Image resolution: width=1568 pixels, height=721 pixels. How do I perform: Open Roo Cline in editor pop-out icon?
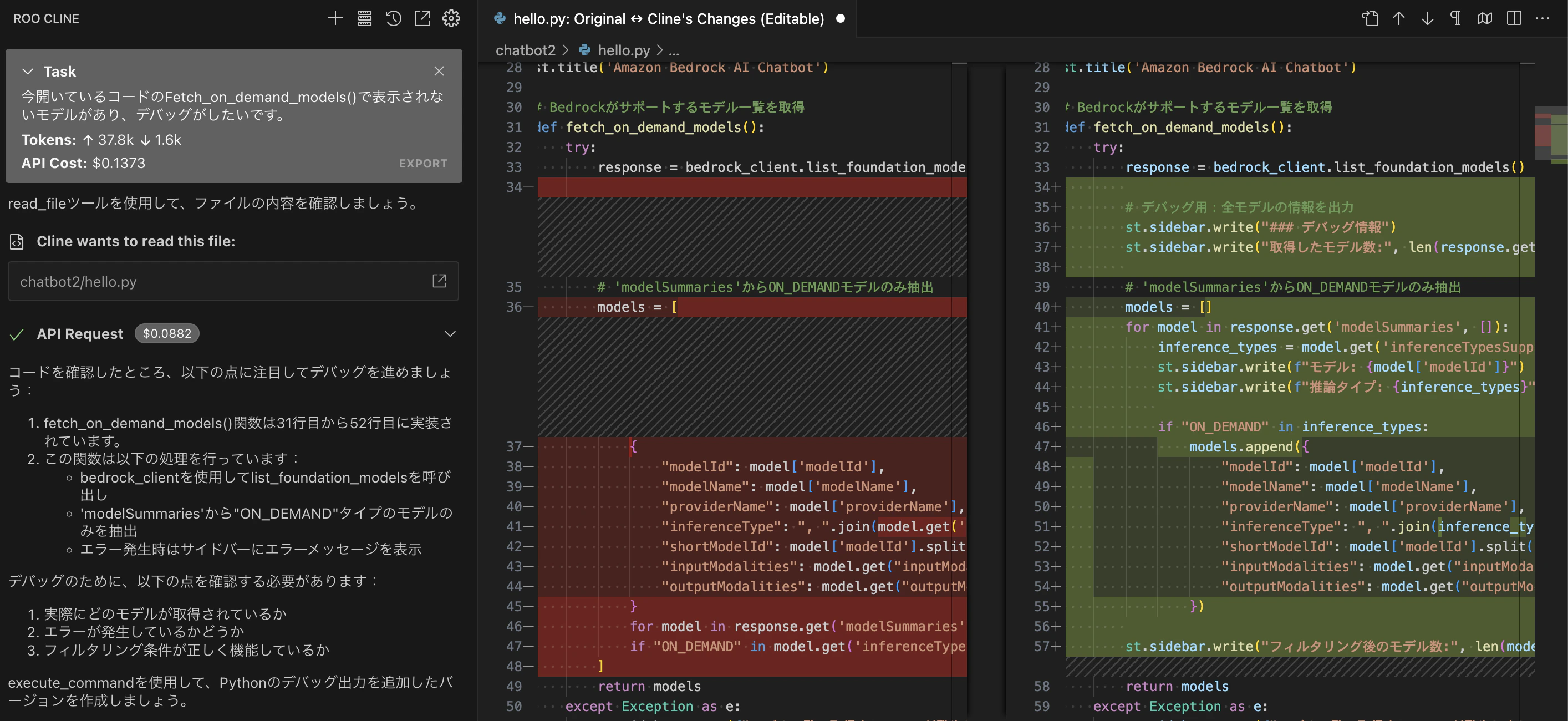422,18
